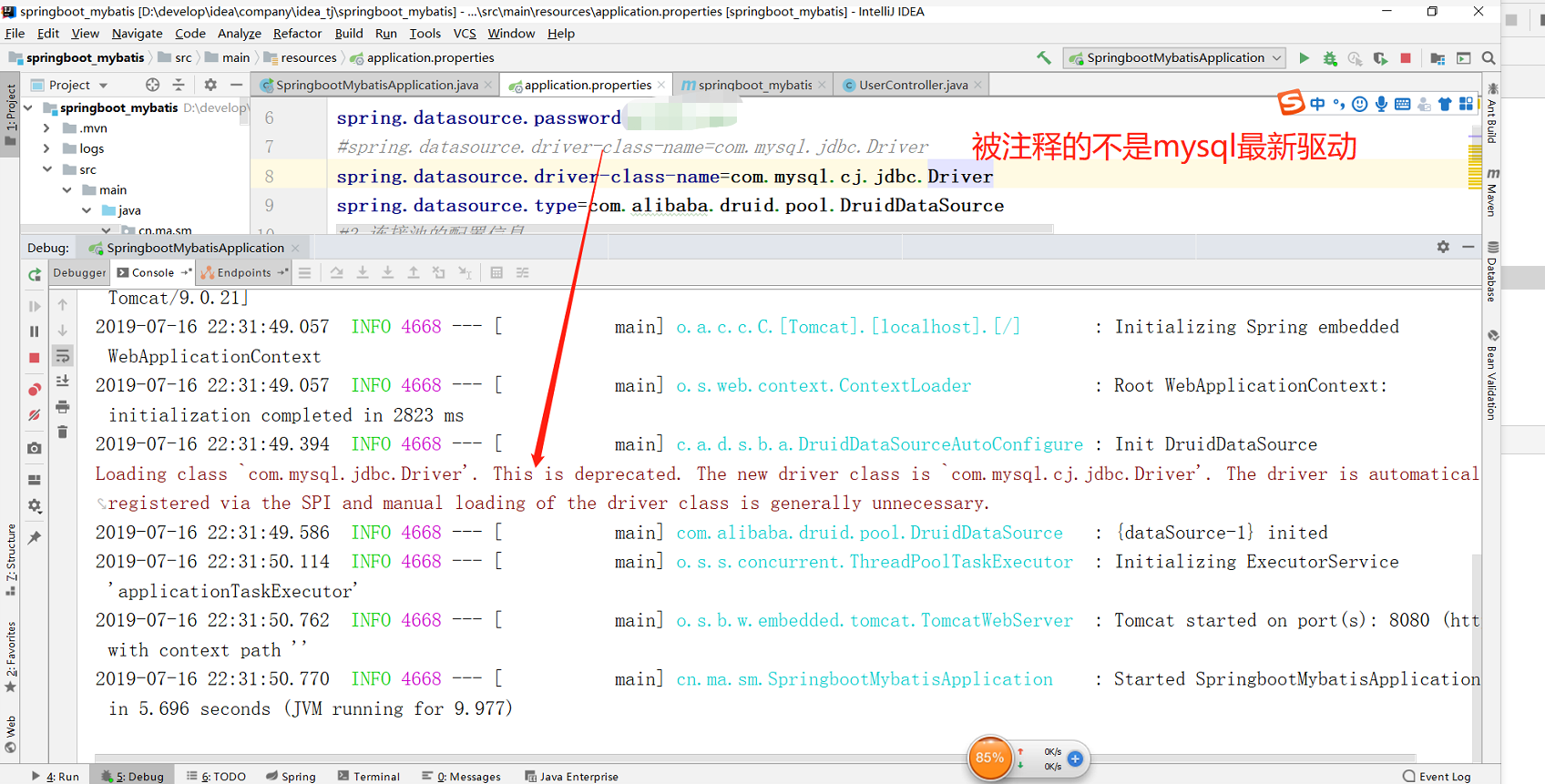The width and height of the screenshot is (1545, 784).
Task: Open Event Log in status bar
Action: point(1437,776)
